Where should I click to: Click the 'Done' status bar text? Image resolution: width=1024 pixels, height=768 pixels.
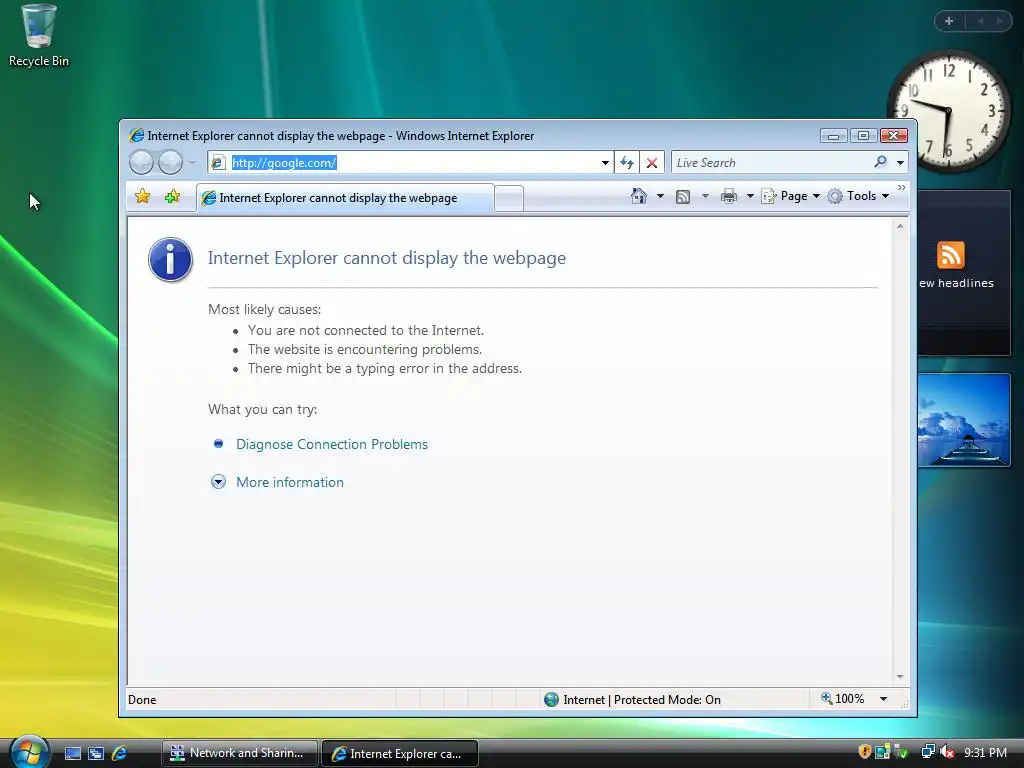pos(142,699)
